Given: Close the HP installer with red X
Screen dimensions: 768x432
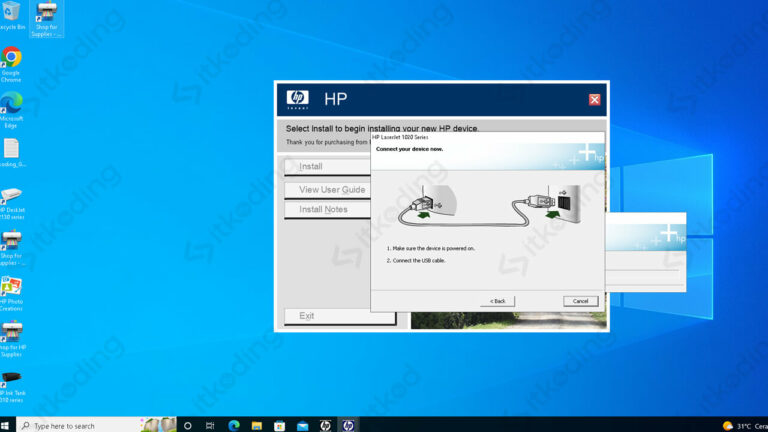Looking at the screenshot, I should point(594,99).
